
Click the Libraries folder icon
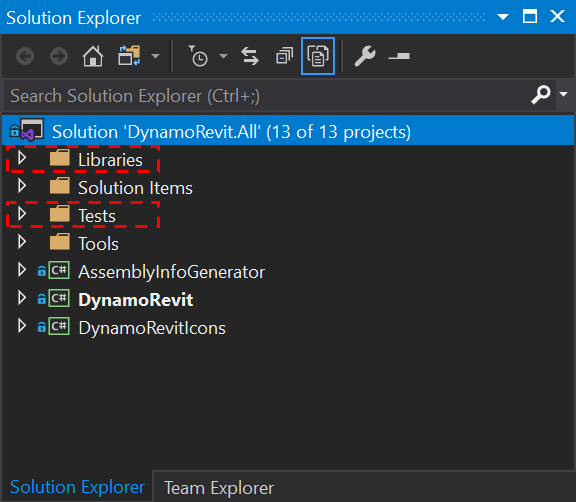[x=60, y=158]
